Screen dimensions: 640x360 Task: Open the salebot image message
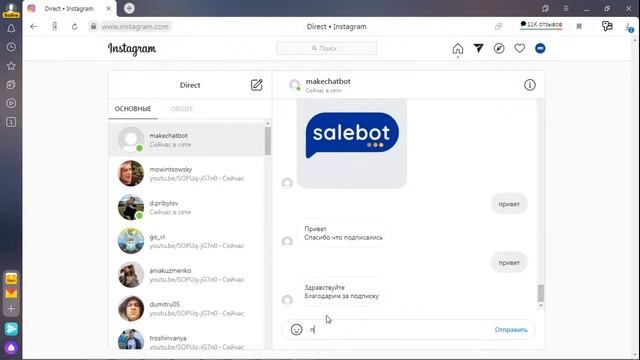click(352, 143)
